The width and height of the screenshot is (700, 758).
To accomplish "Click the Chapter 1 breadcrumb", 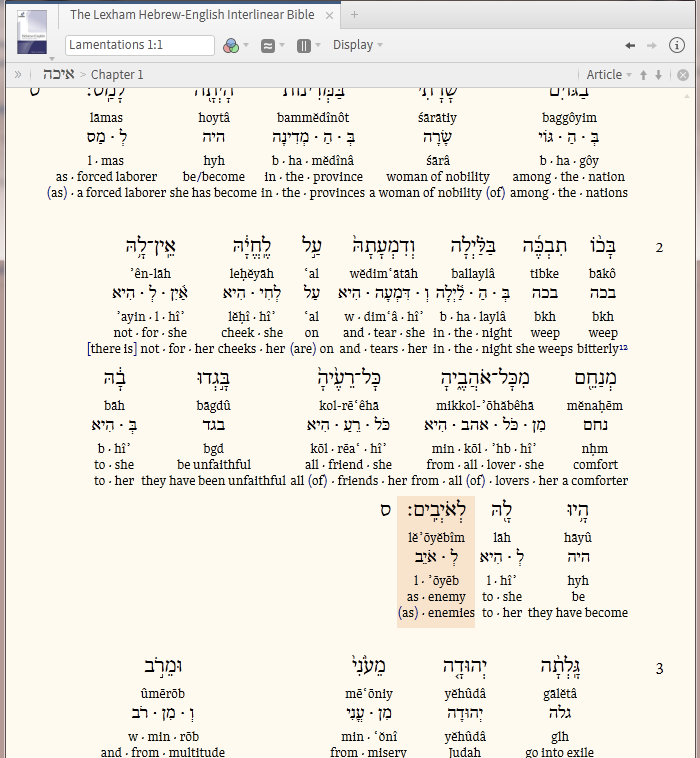I will tap(117, 74).
